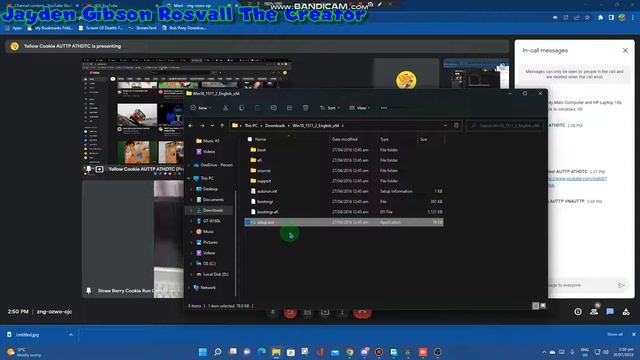This screenshot has height=360, width=640.
Task: Click the Paste icon in Explorer toolbar
Action: (258, 108)
